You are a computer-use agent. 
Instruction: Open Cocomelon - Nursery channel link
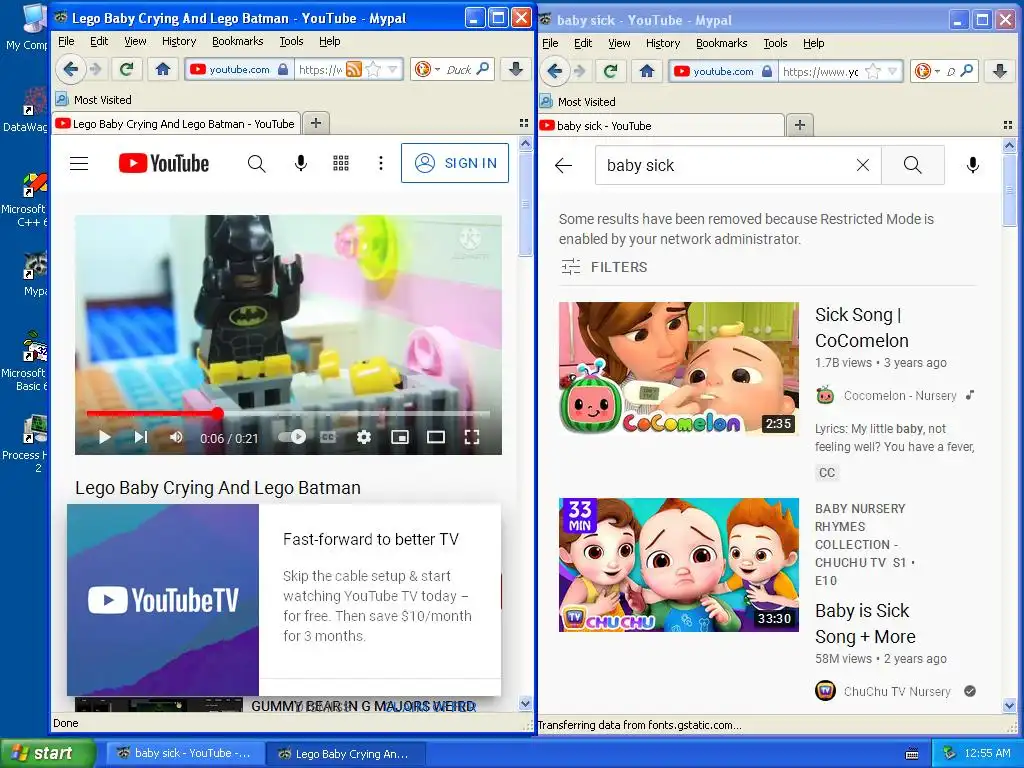coord(899,395)
